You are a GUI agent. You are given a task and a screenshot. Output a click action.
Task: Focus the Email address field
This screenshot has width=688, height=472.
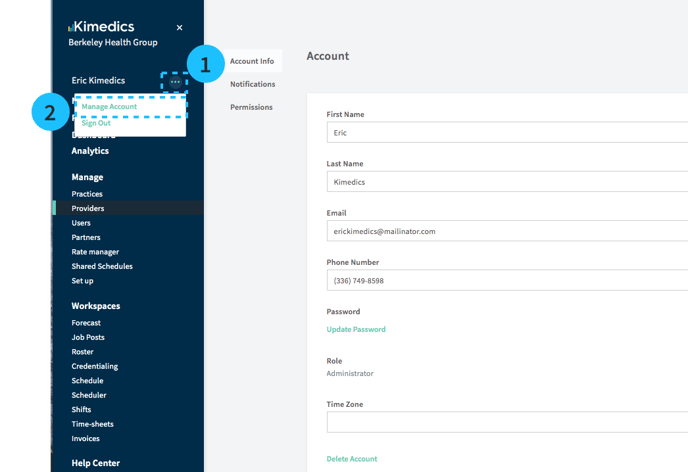pyautogui.click(x=507, y=231)
